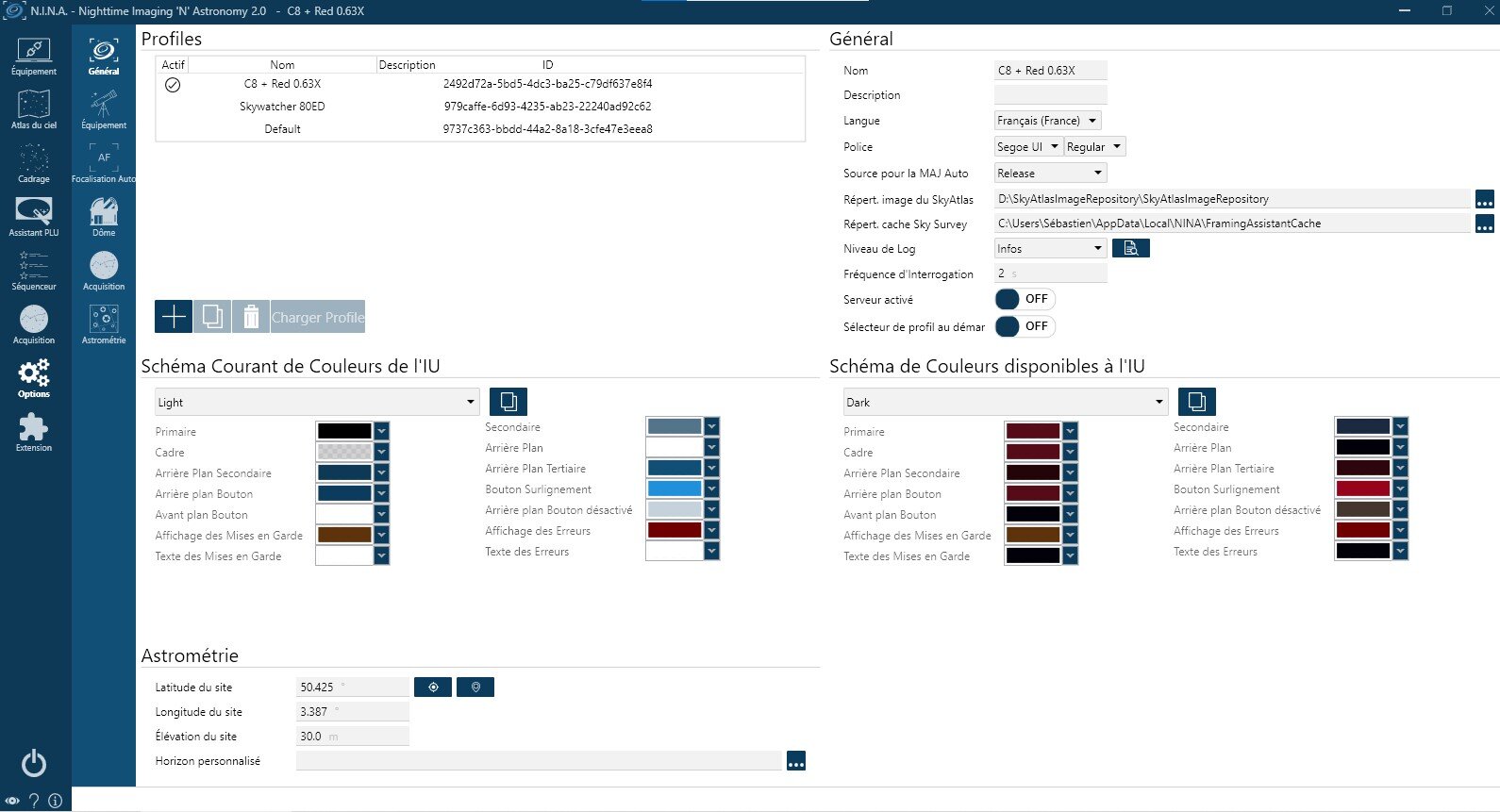Image resolution: width=1500 pixels, height=812 pixels.
Task: Open Acquisition in the main sidebar
Action: 34,324
